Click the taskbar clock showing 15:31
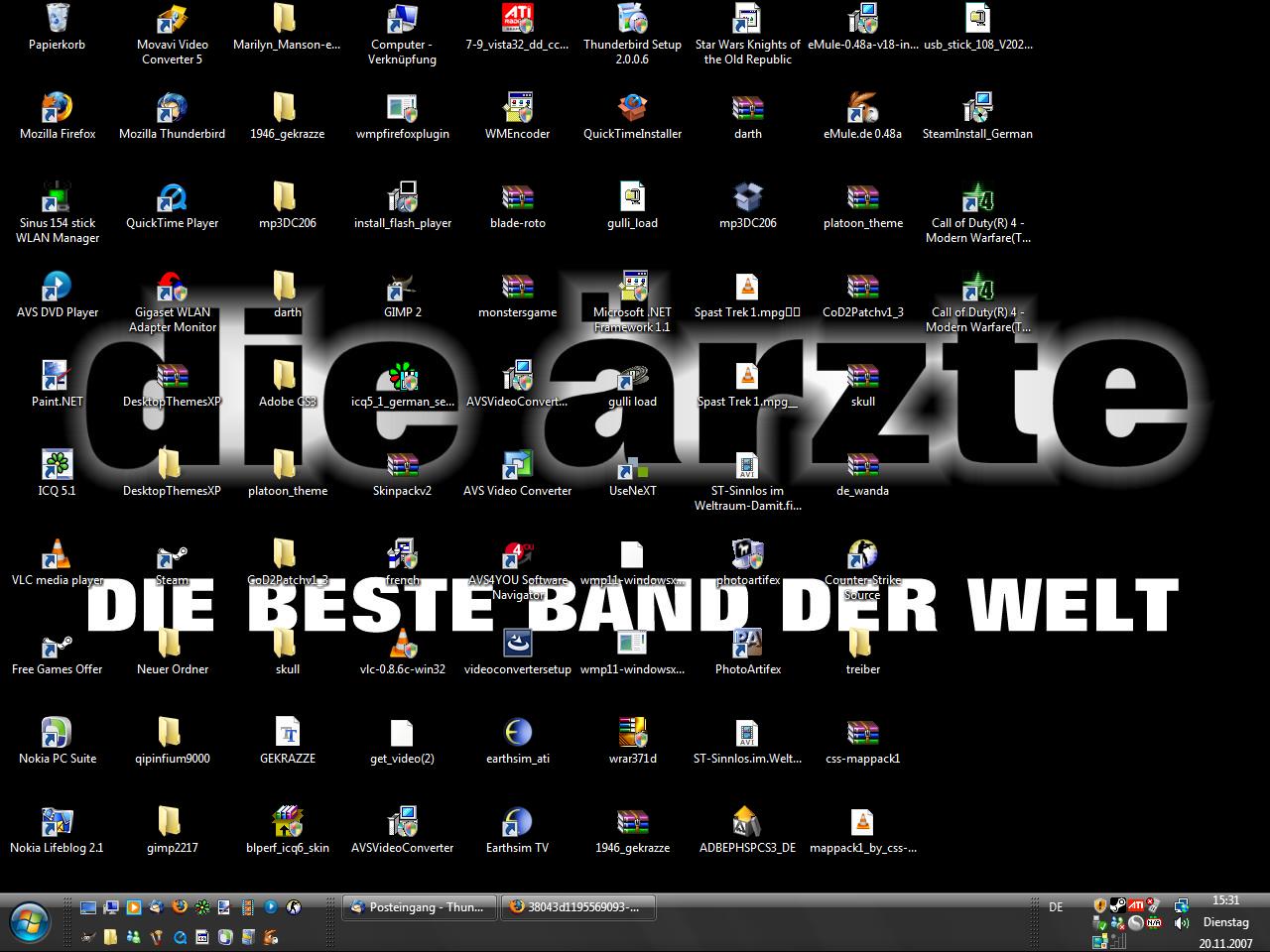The image size is (1270, 952). 1225,900
